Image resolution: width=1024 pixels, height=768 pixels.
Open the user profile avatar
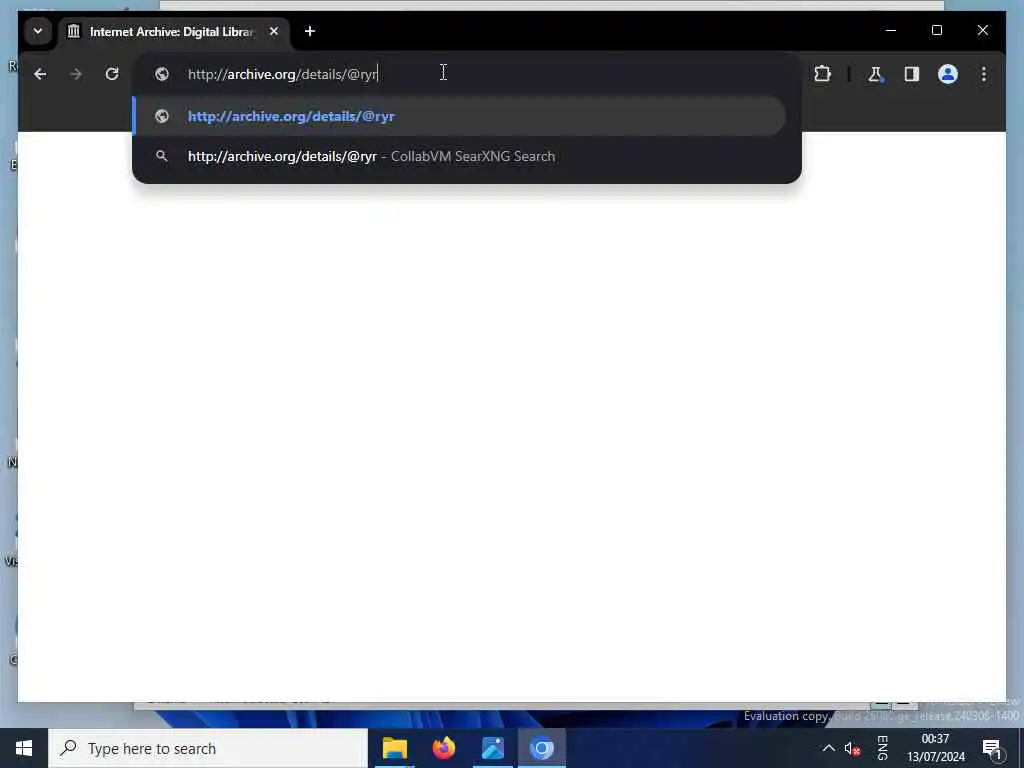pos(948,74)
